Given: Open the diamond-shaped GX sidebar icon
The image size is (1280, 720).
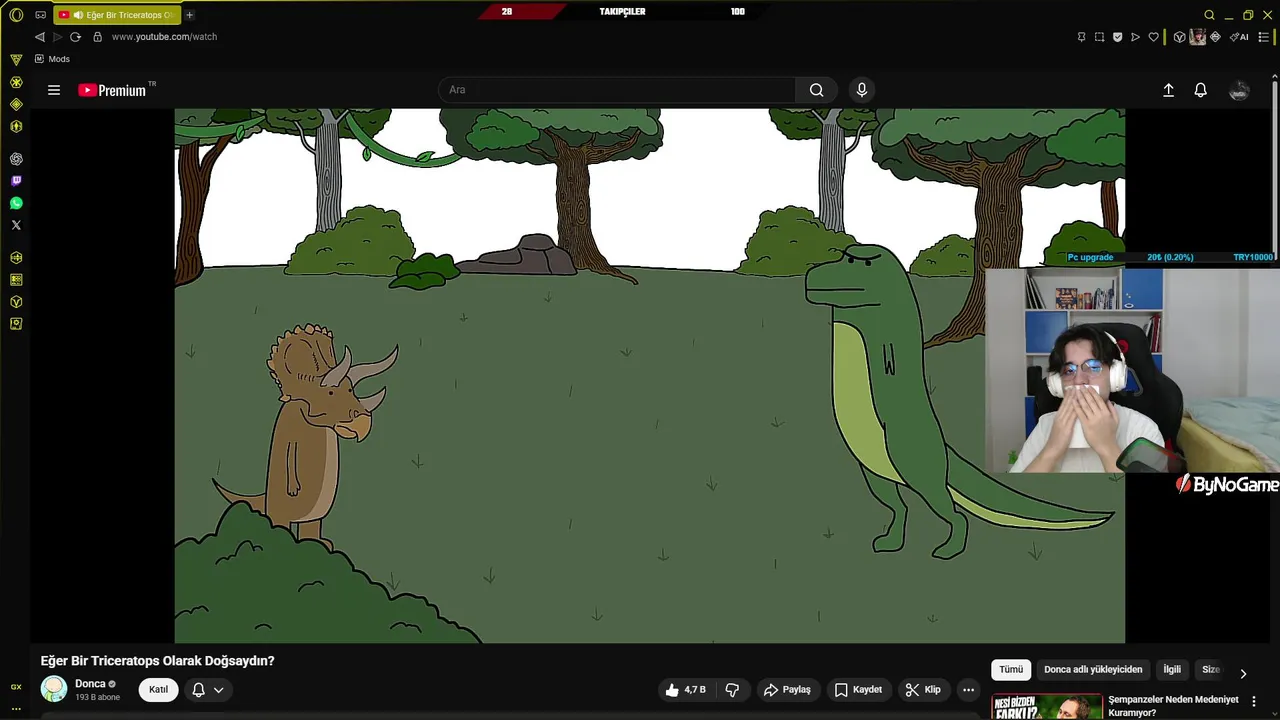Looking at the screenshot, I should click(x=16, y=104).
